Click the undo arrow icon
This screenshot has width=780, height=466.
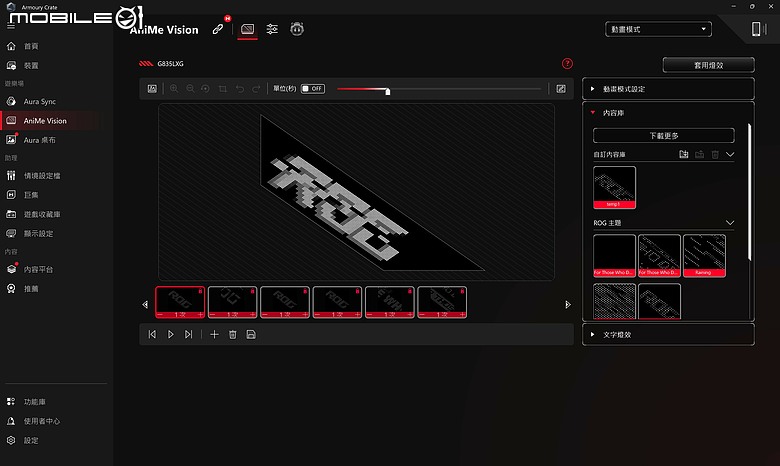point(240,89)
